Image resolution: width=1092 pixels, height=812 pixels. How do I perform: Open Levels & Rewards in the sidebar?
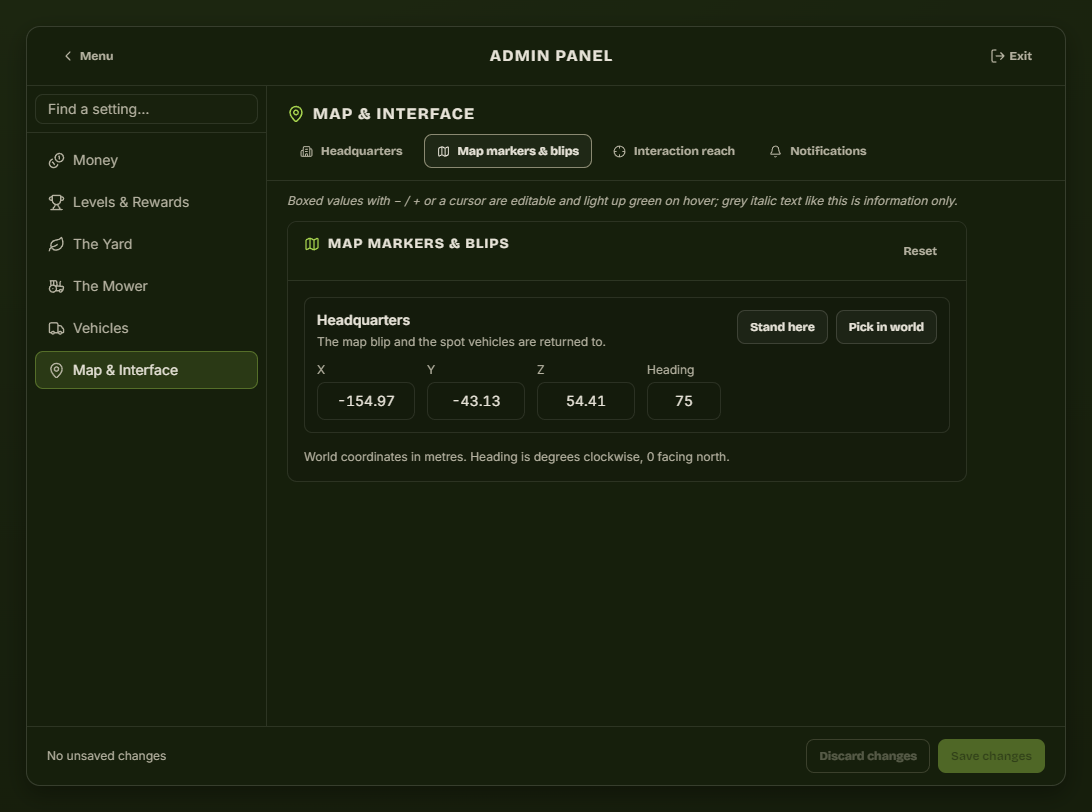pos(146,202)
